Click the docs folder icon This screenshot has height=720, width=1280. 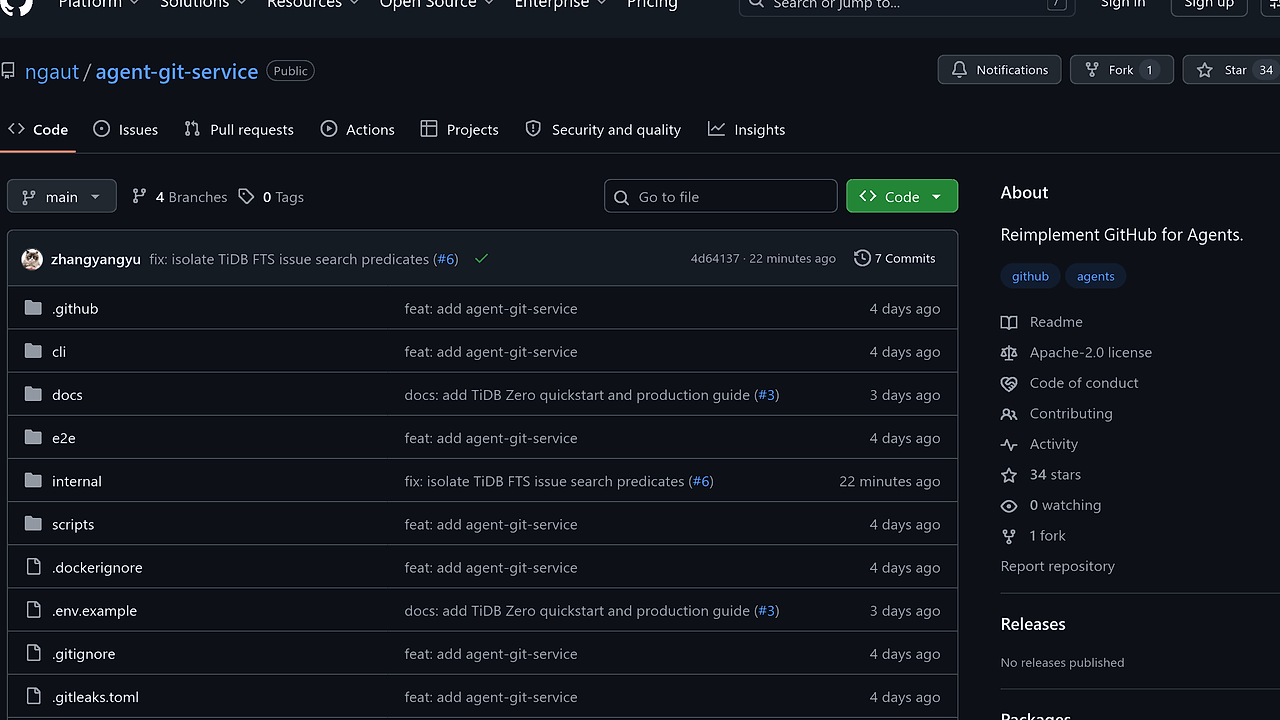click(x=33, y=394)
